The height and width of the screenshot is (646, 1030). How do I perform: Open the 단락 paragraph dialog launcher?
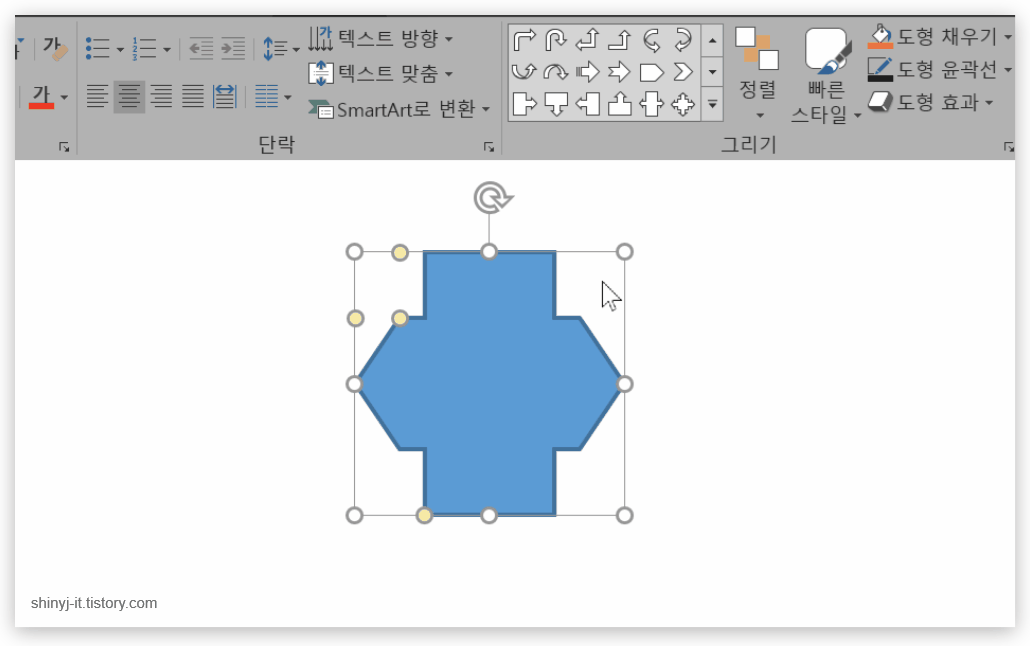tap(489, 147)
